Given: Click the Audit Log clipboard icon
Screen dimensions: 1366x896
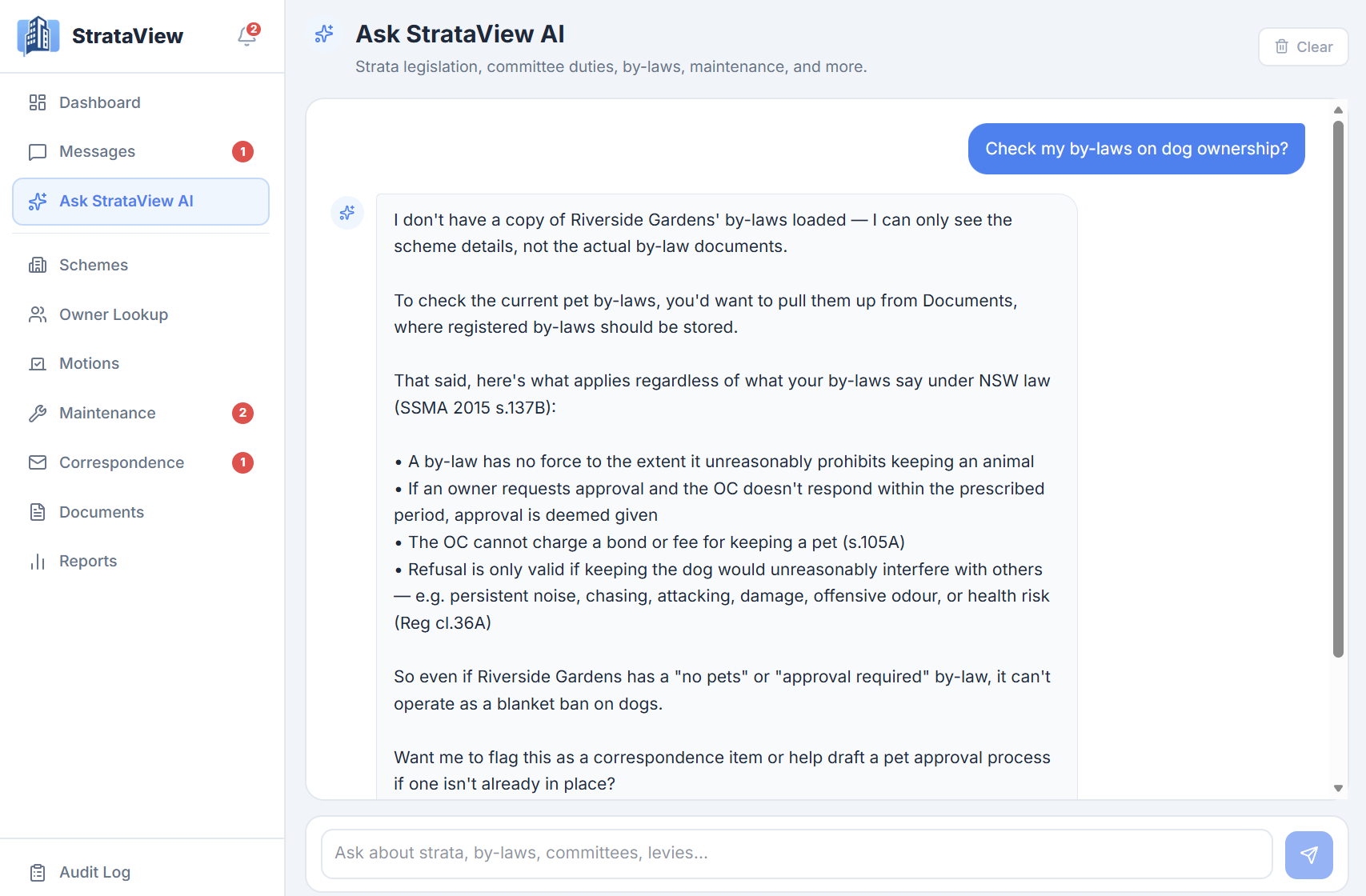Looking at the screenshot, I should coord(38,872).
